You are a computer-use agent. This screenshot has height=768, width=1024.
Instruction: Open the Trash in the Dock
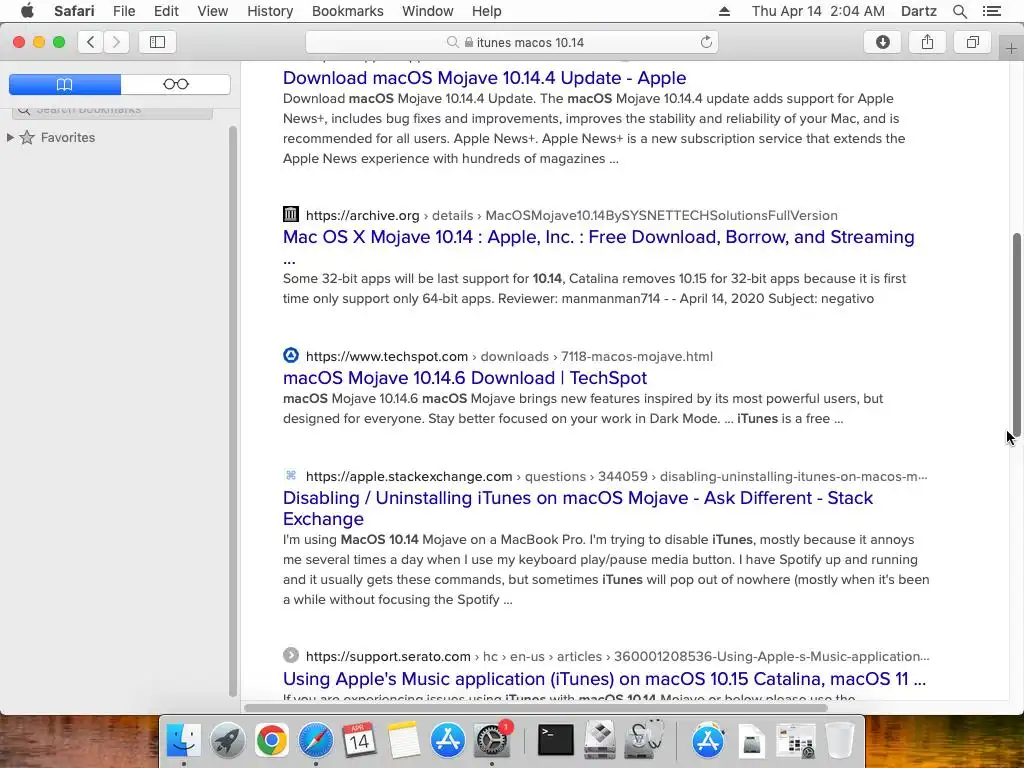(x=840, y=741)
